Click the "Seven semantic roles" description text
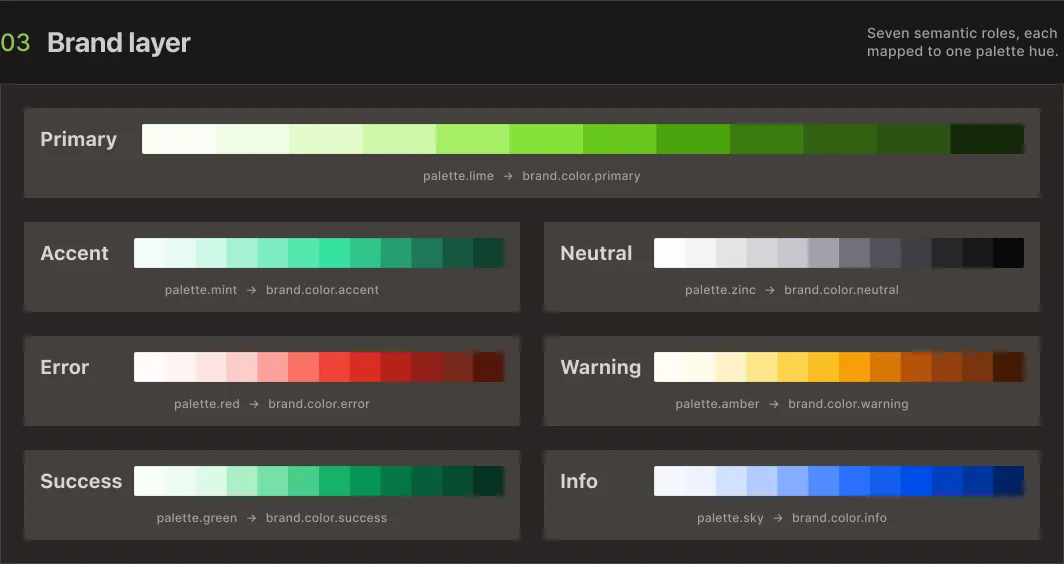 [962, 42]
